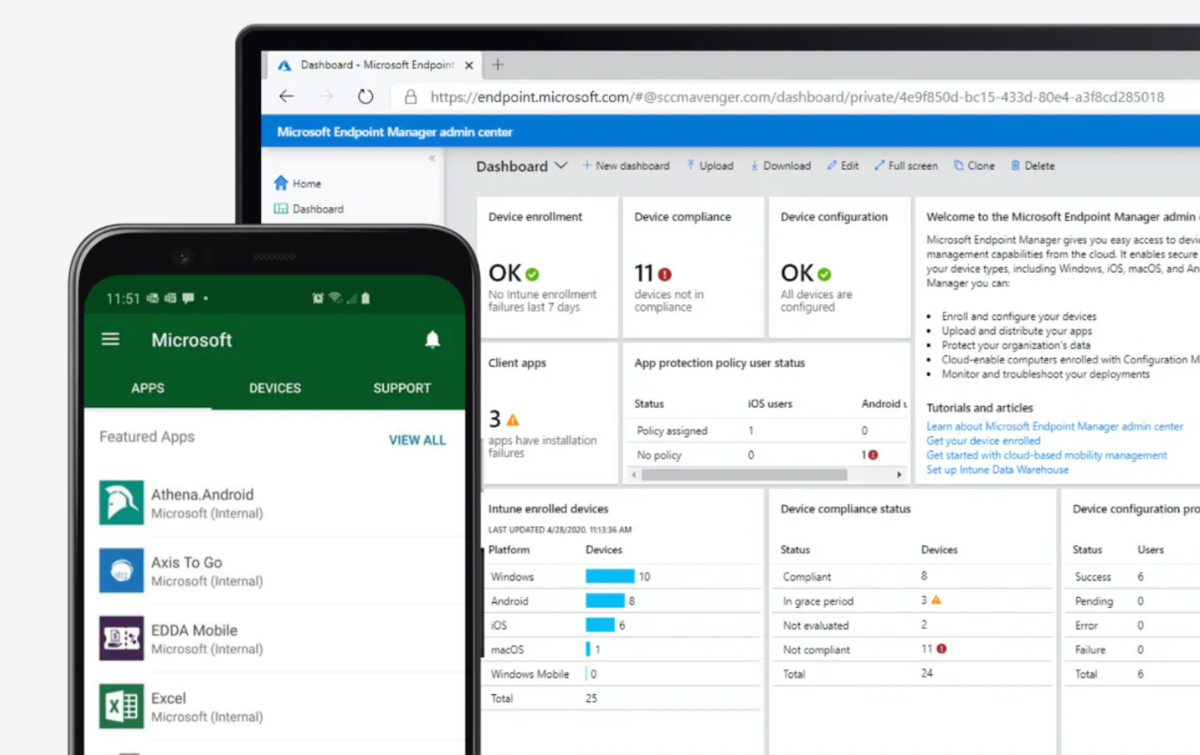Tap EDDA Mobile app icon
This screenshot has width=1200, height=755.
point(121,639)
